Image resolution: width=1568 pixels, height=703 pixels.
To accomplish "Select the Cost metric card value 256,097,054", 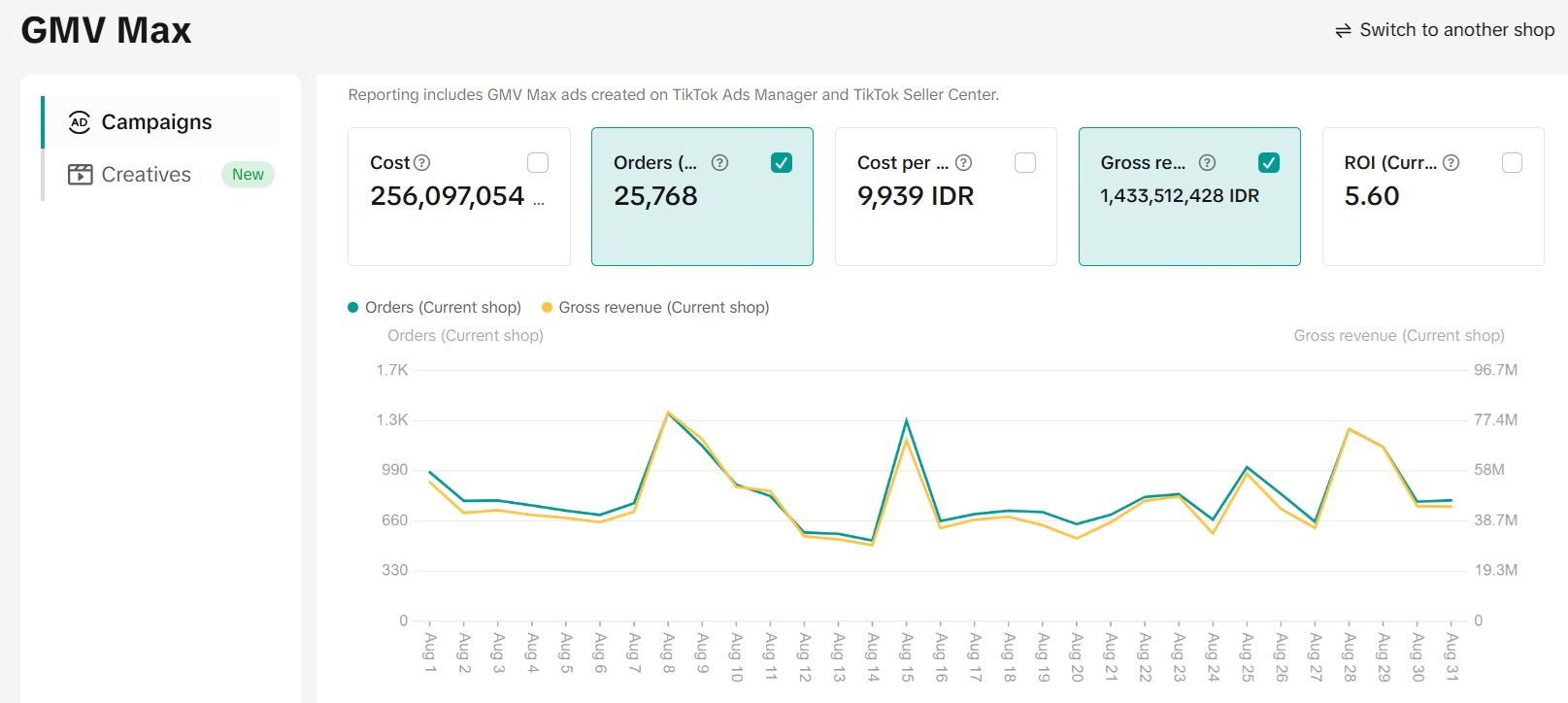I will click(448, 196).
